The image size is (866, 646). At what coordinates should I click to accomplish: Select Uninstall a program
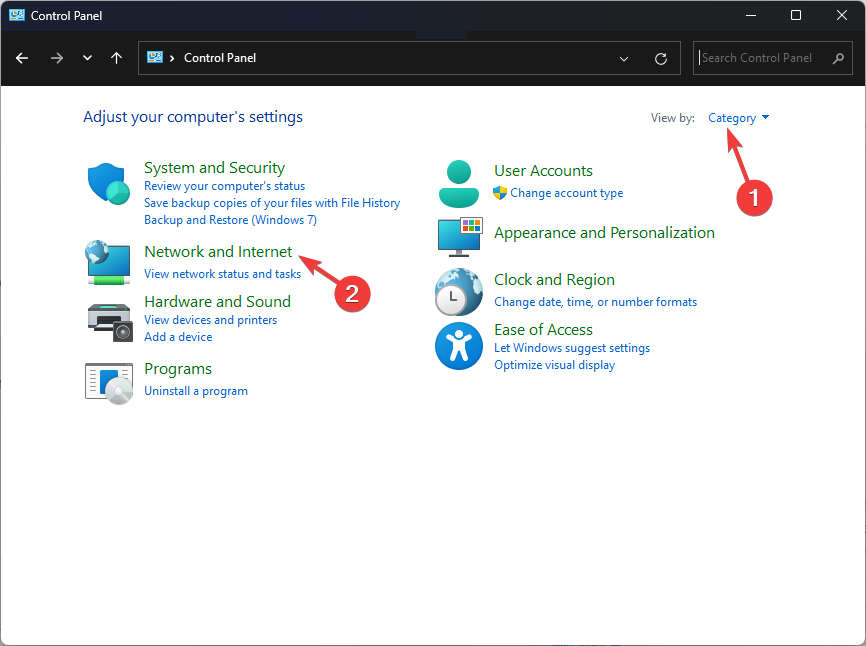tap(196, 391)
